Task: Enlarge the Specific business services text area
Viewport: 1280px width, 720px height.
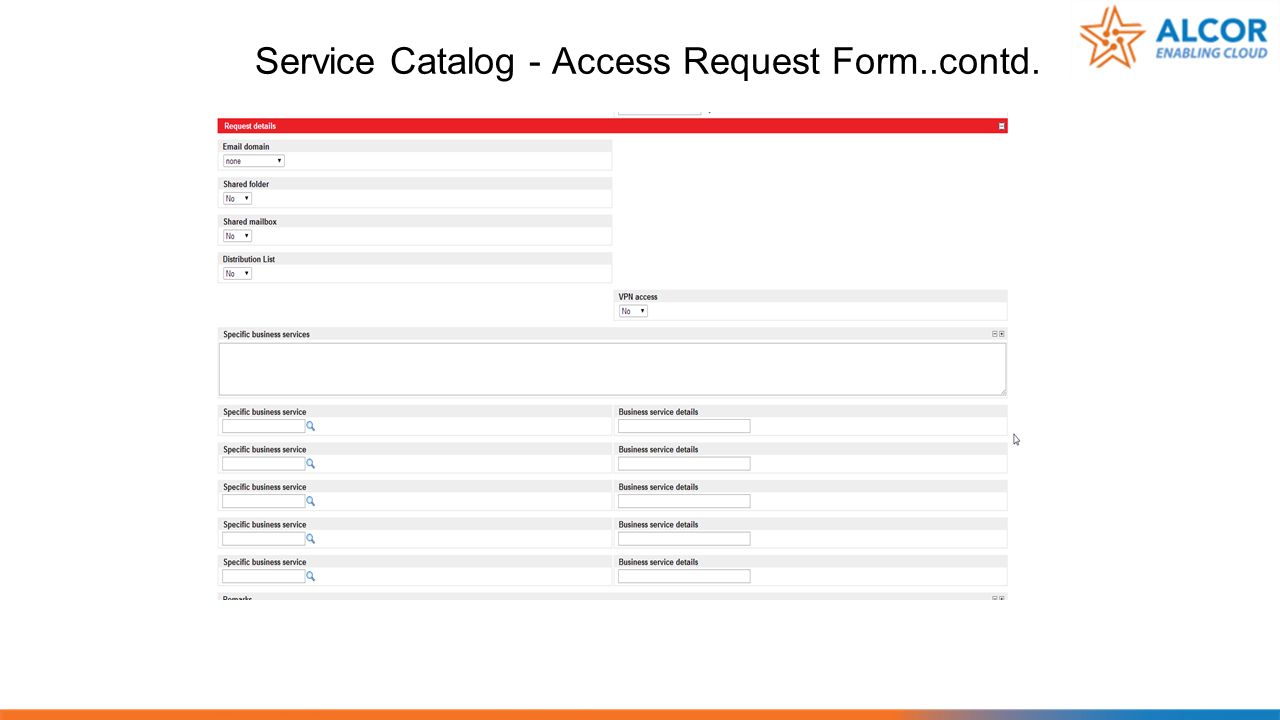Action: coord(1002,334)
